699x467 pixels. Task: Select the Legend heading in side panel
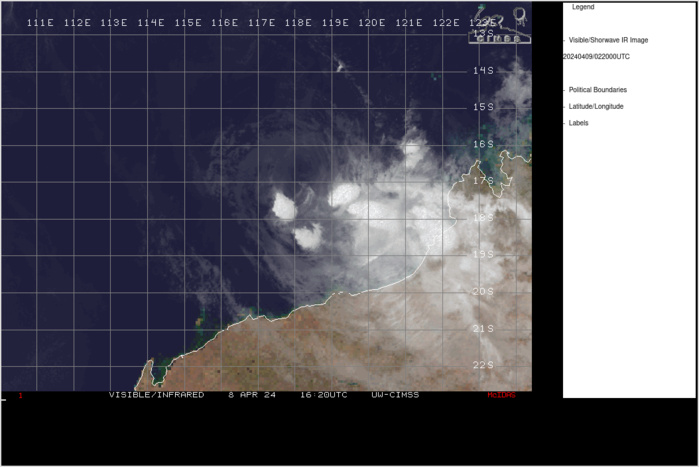click(583, 7)
